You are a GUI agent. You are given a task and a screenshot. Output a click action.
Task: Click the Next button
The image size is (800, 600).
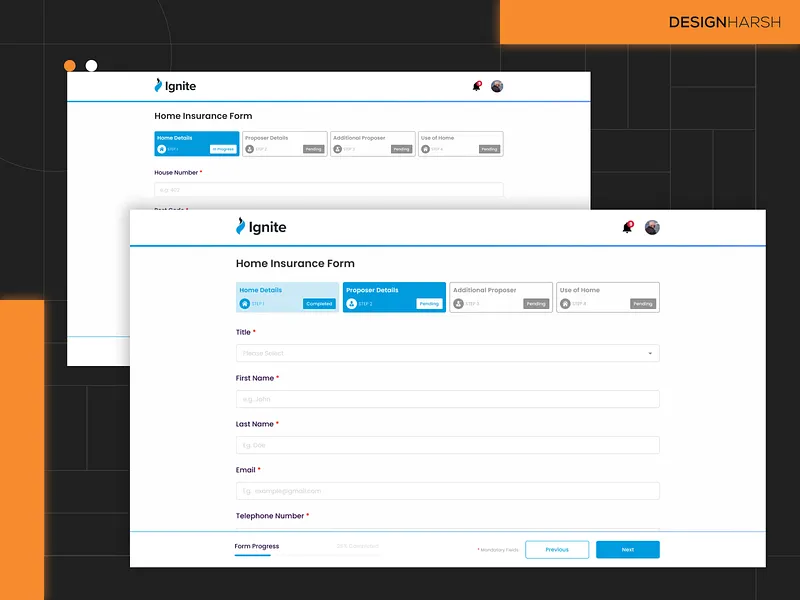(628, 549)
